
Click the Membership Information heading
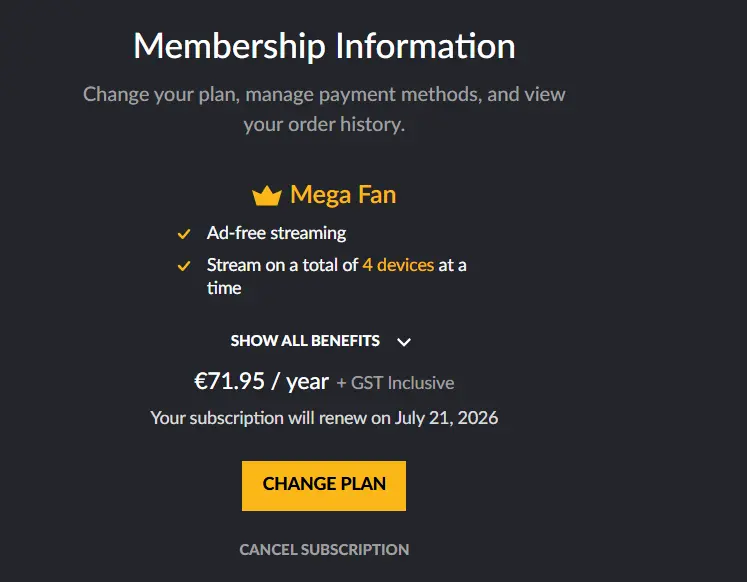tap(324, 46)
